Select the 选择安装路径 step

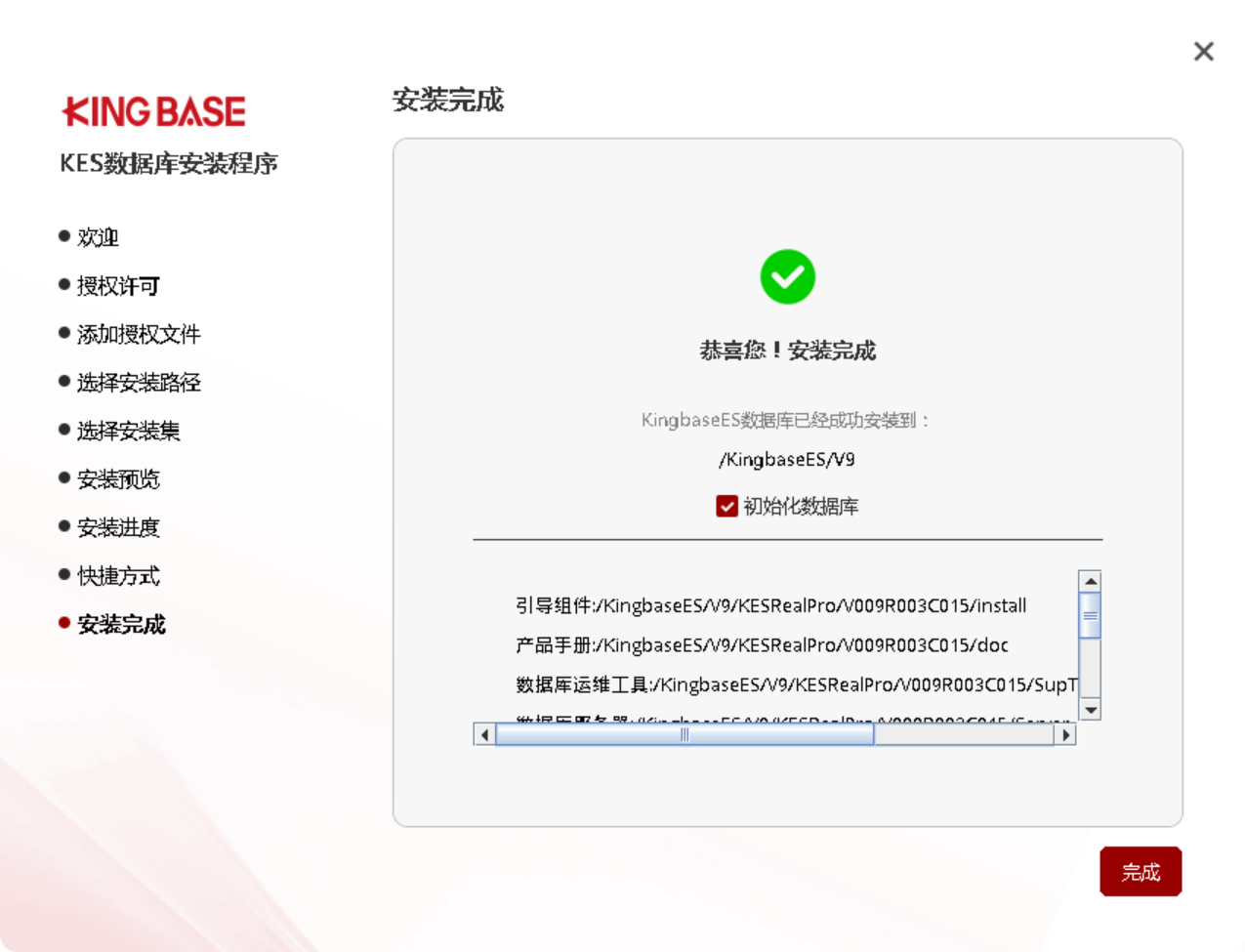click(x=139, y=383)
